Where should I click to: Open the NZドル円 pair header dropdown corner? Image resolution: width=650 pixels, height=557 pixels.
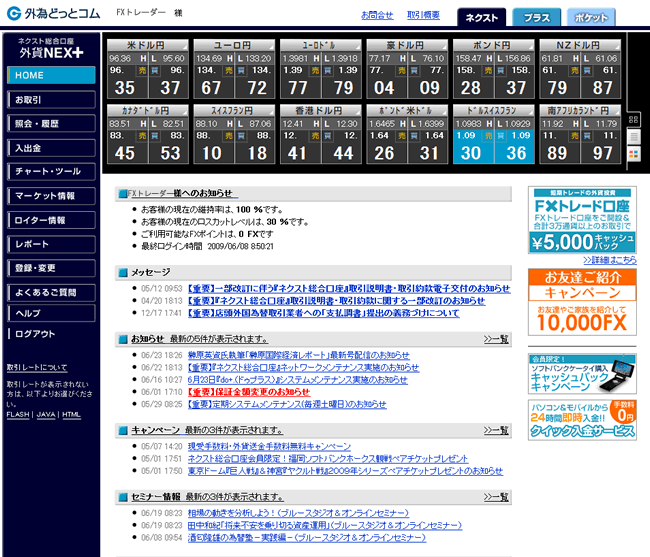point(616,45)
